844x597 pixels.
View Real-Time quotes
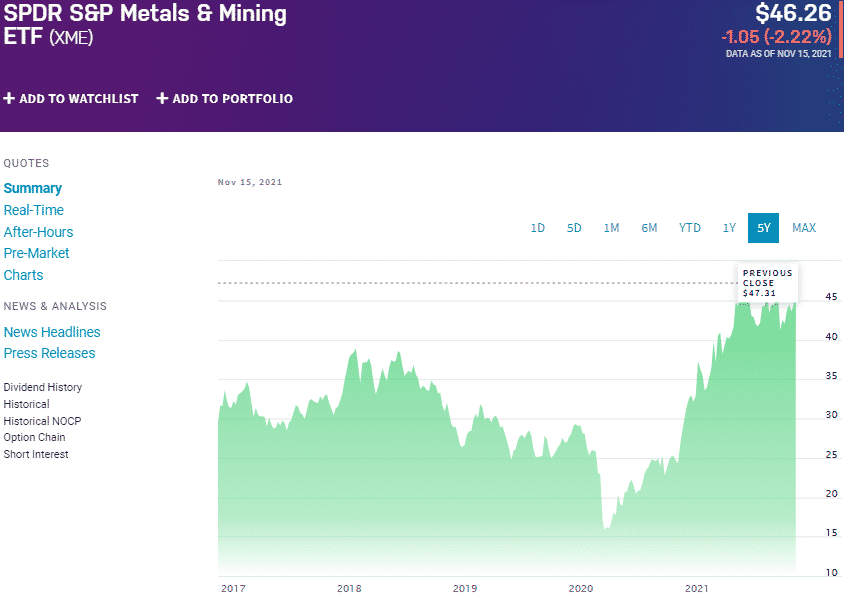pos(36,210)
